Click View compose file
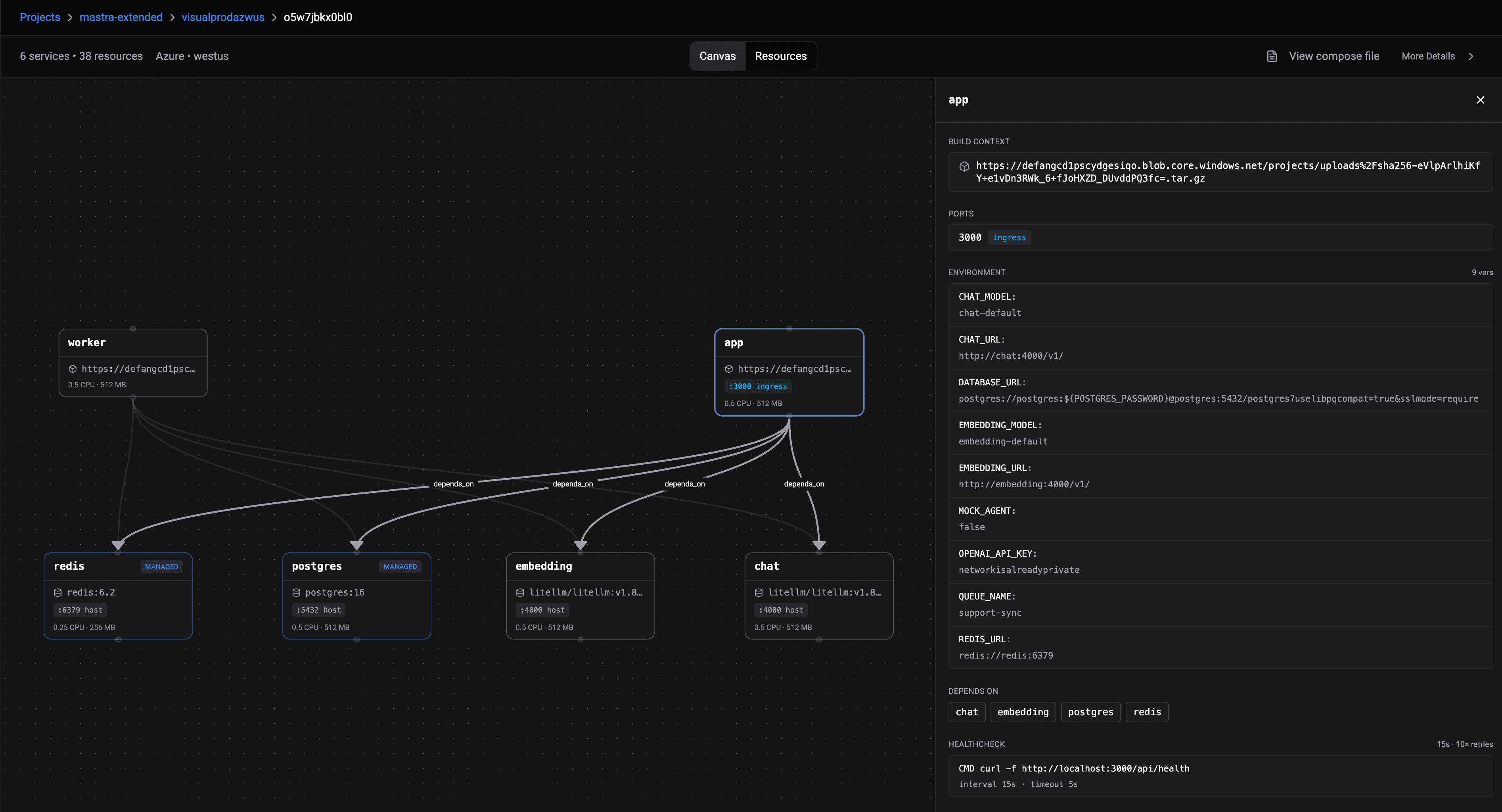 [1334, 57]
